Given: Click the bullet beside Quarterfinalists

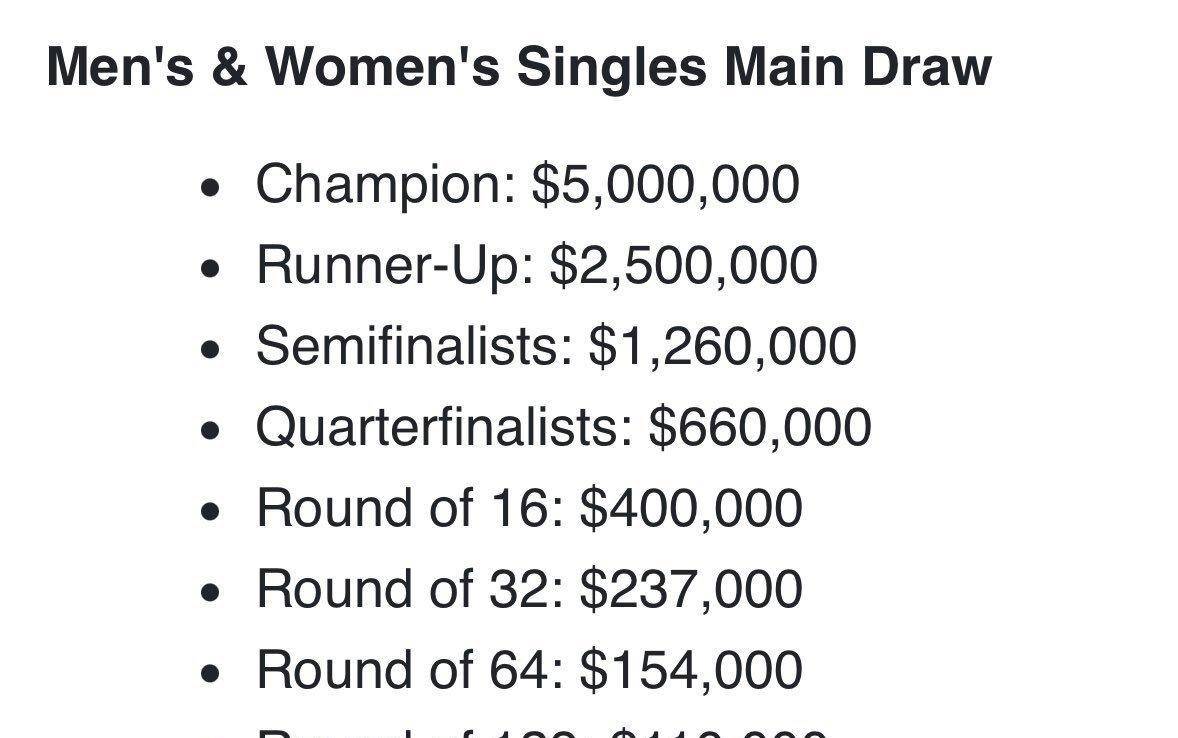Looking at the screenshot, I should (x=211, y=431).
